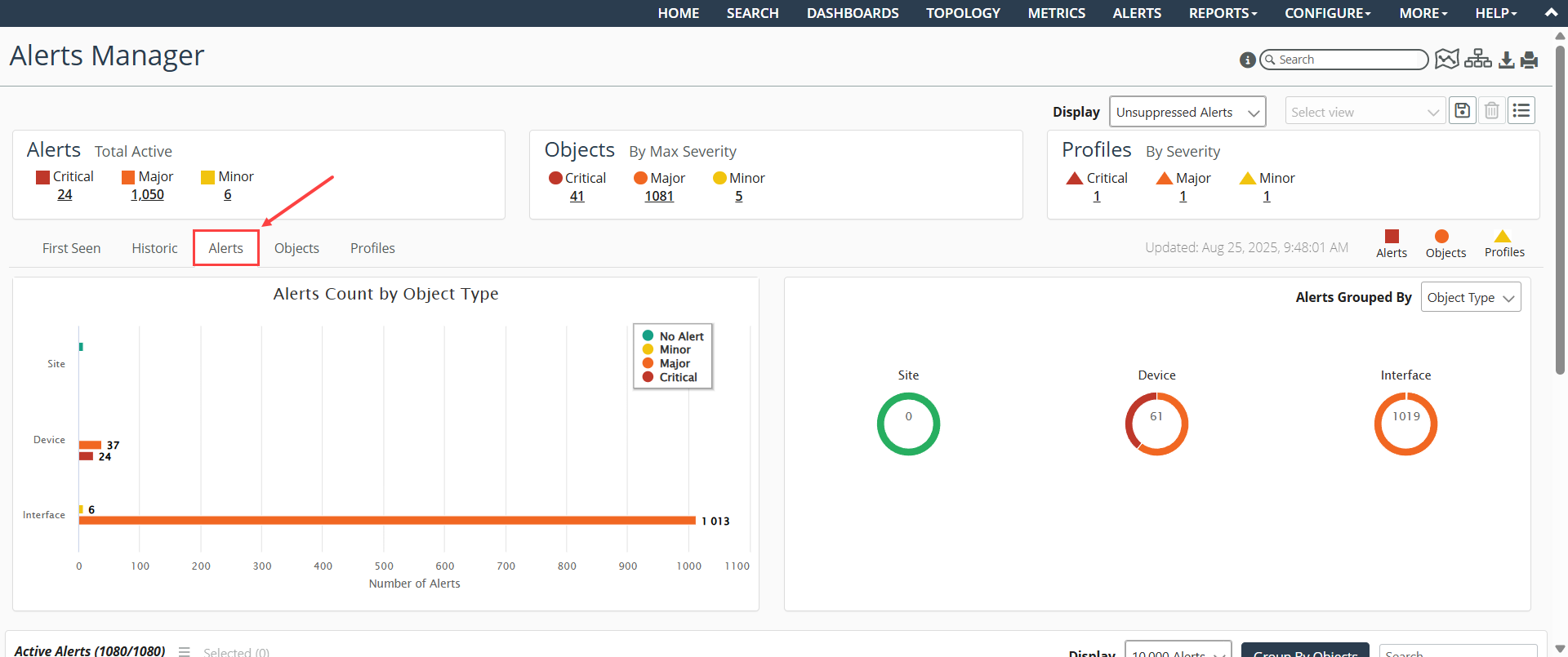1568x657 pixels.
Task: Click the Interface donut chart
Action: [1405, 424]
